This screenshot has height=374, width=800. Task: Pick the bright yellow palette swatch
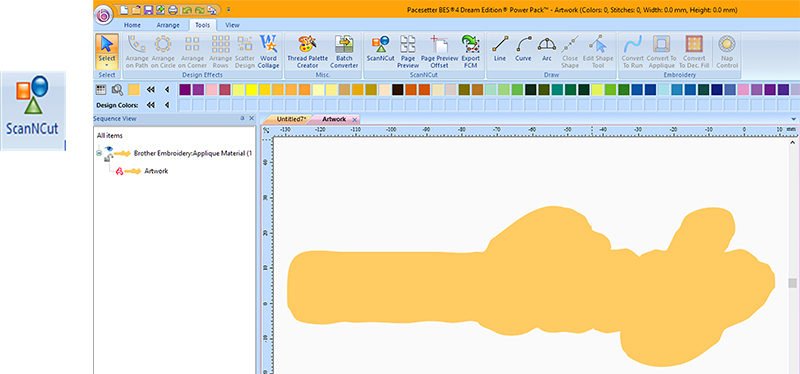click(252, 90)
